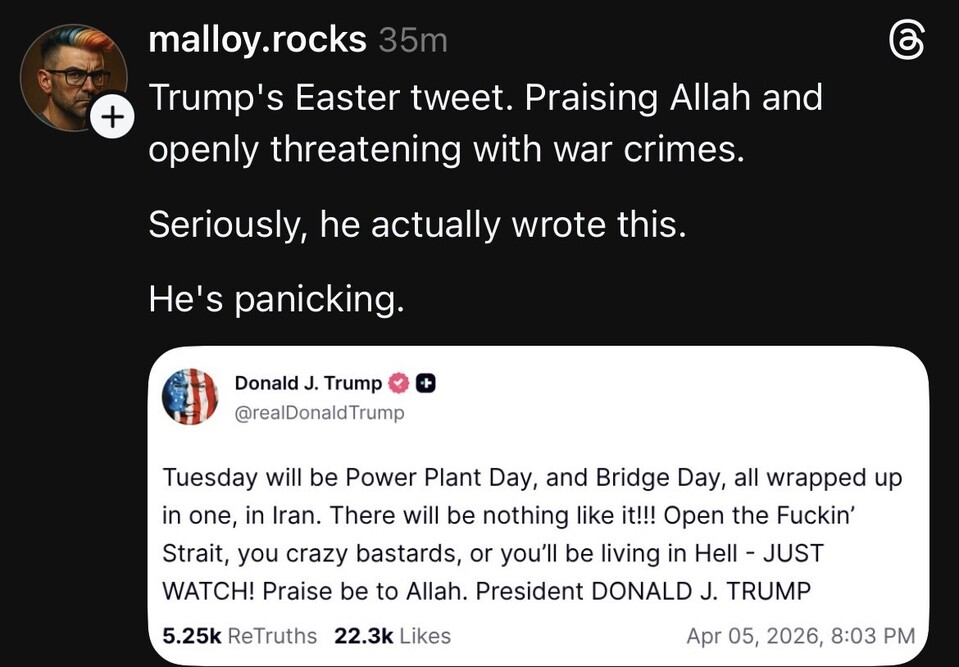Click the black plus badge beside Trump's name
Image resolution: width=959 pixels, height=667 pixels.
click(426, 383)
